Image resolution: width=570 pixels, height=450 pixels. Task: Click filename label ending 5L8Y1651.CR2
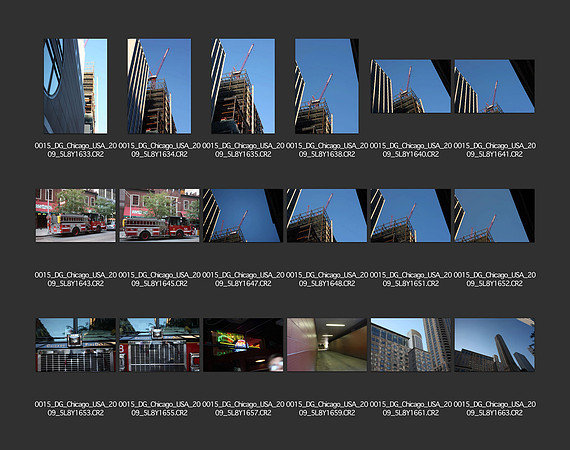411,279
